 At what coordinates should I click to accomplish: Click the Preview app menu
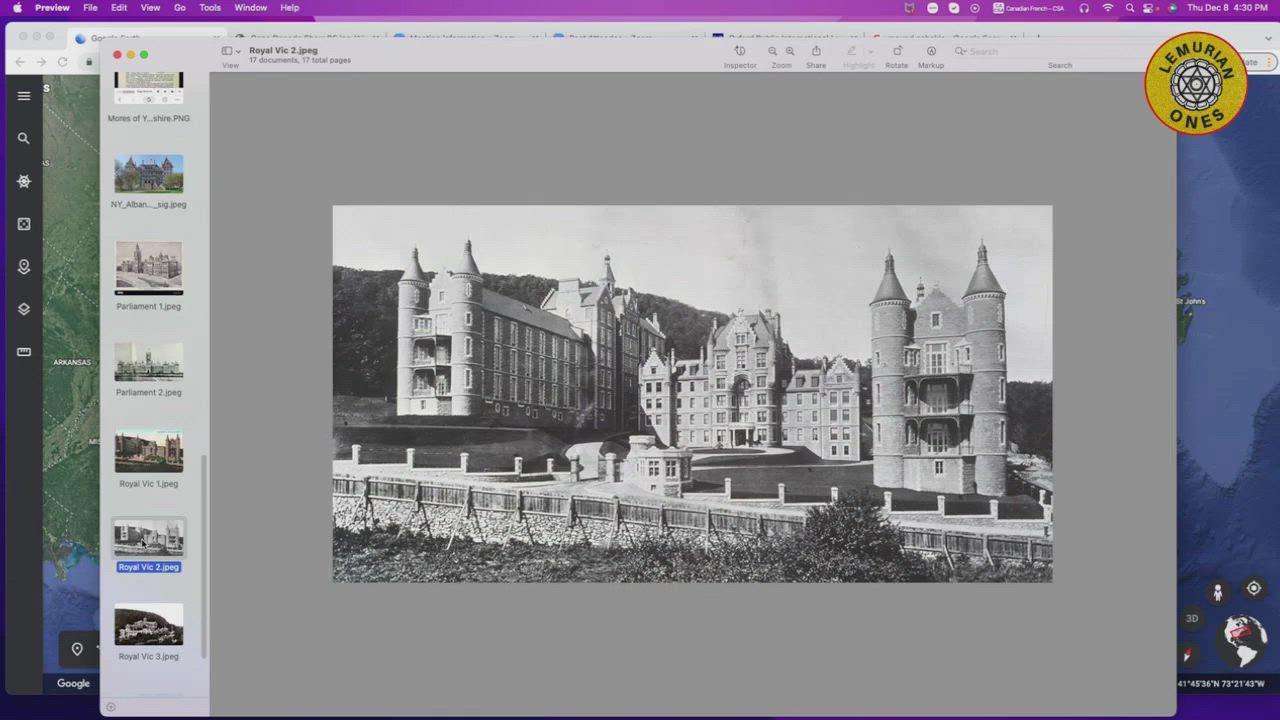point(52,8)
